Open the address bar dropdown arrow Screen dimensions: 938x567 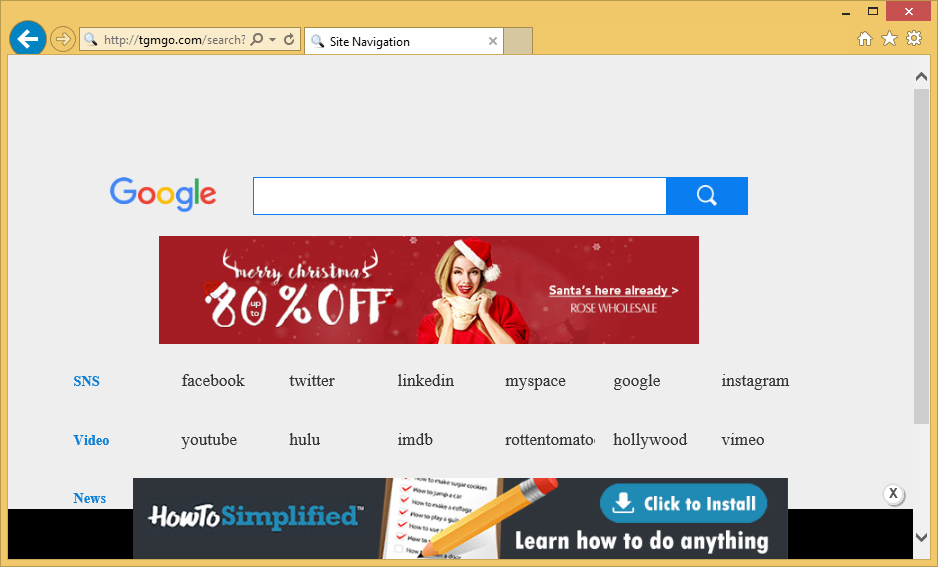click(x=273, y=39)
